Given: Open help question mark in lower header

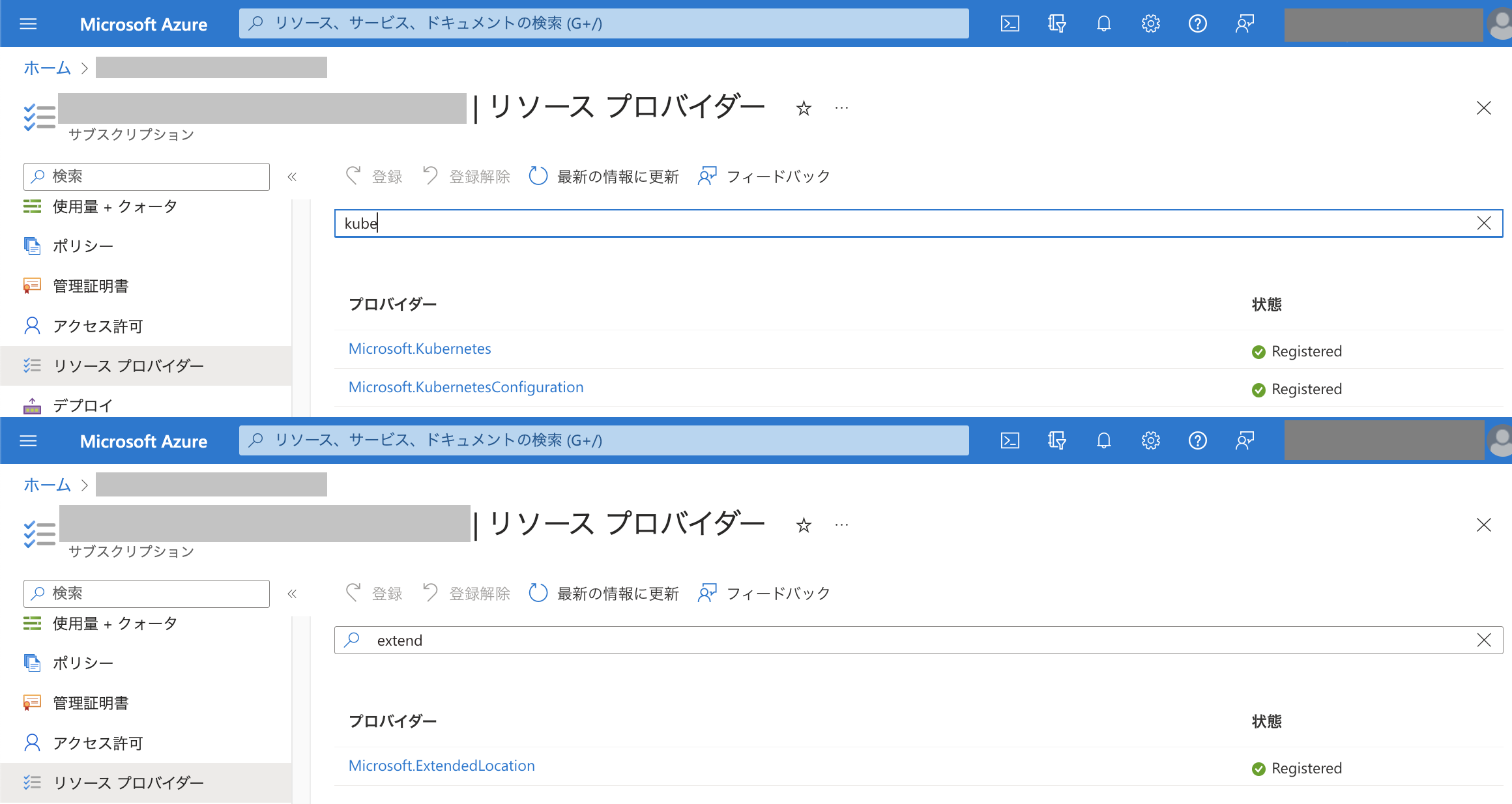Looking at the screenshot, I should pyautogui.click(x=1197, y=441).
